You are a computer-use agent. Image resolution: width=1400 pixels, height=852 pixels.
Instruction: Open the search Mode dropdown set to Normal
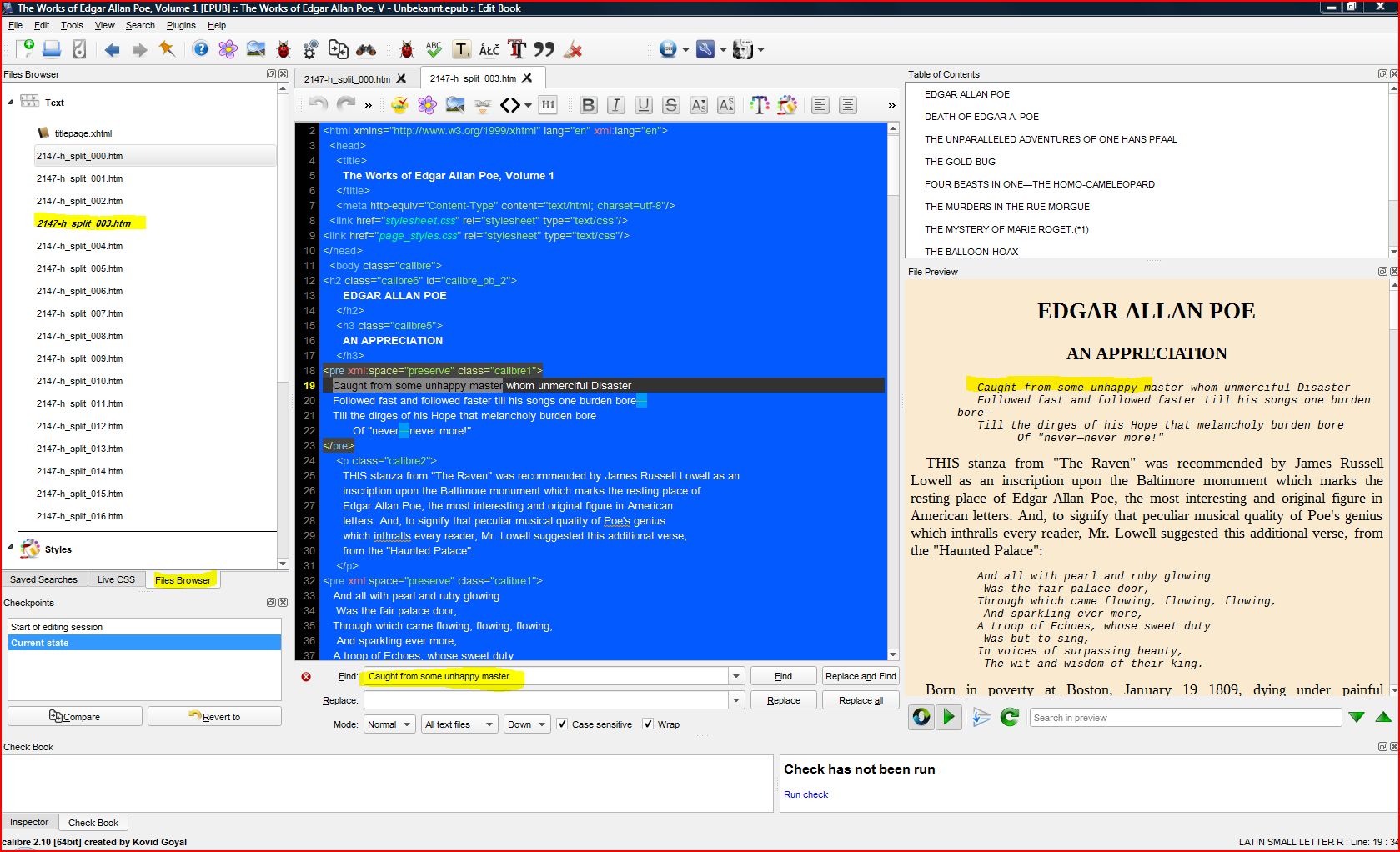pyautogui.click(x=389, y=724)
